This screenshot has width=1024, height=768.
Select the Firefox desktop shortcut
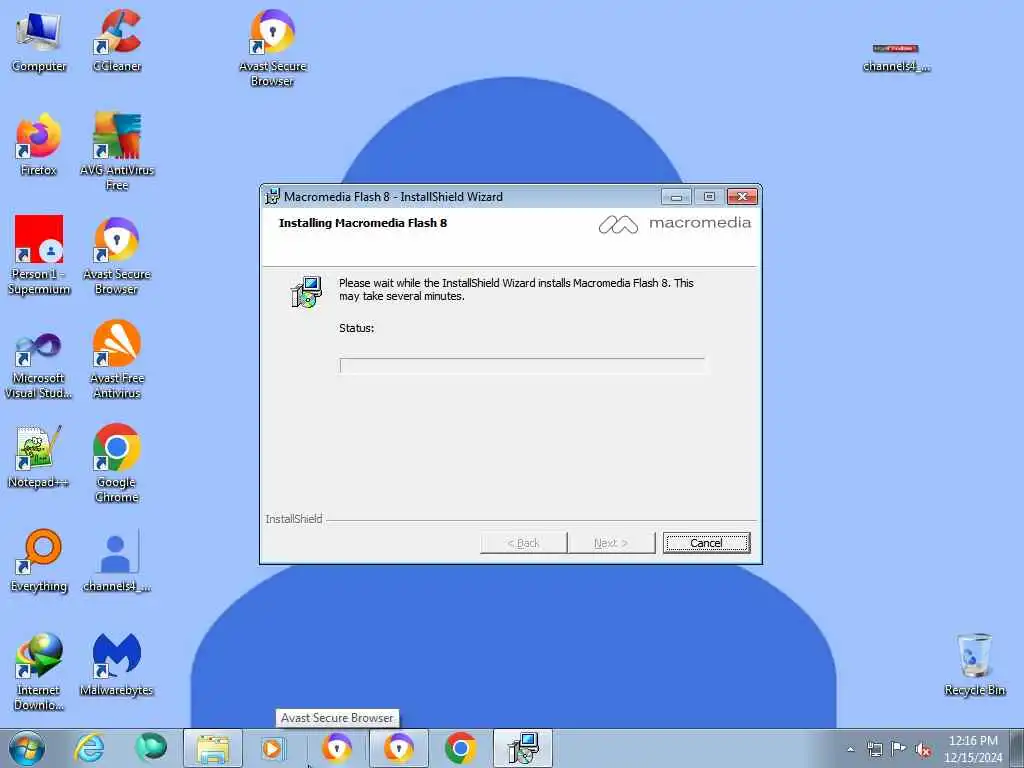tap(39, 146)
